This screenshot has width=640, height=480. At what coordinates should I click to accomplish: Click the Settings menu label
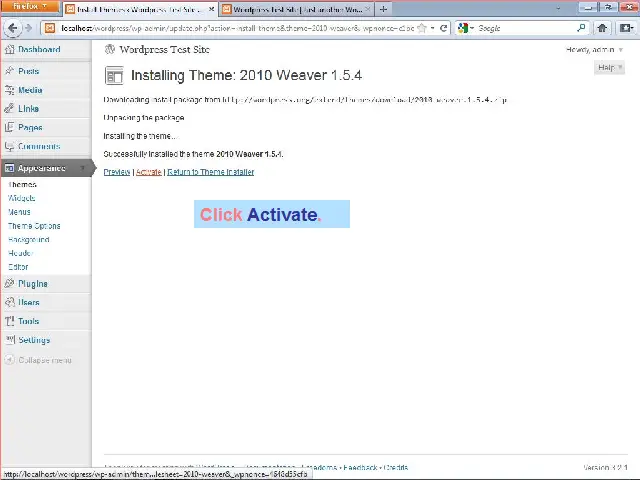tap(34, 340)
